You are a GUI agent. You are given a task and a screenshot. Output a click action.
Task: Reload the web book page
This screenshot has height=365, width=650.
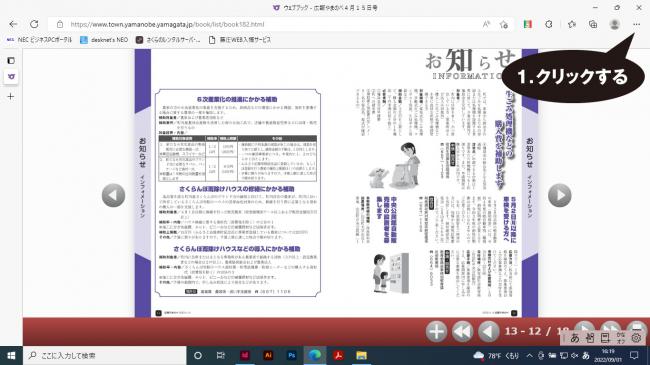point(34,24)
